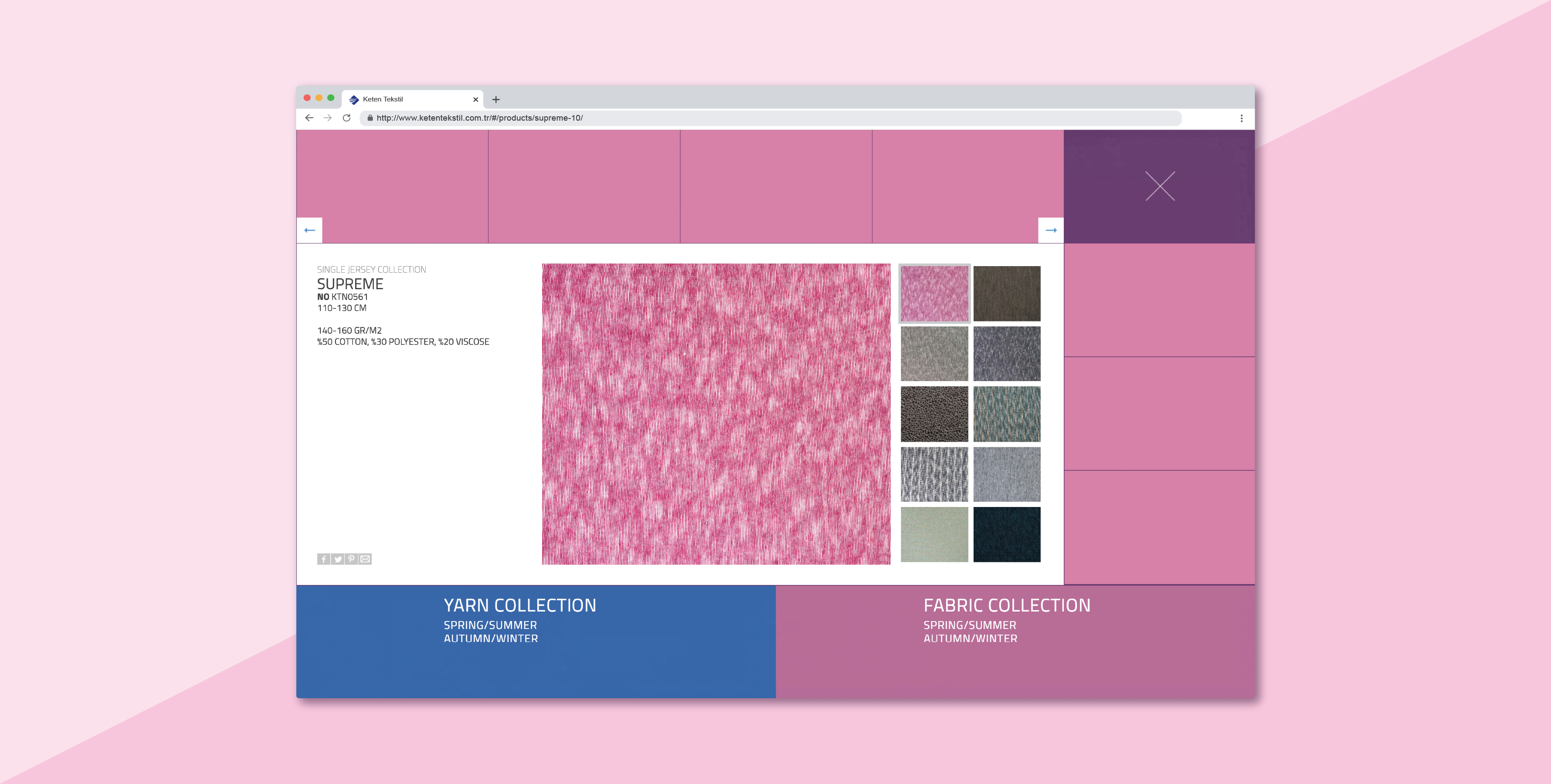
Task: Click the Single Jersey Collection label
Action: 371,270
